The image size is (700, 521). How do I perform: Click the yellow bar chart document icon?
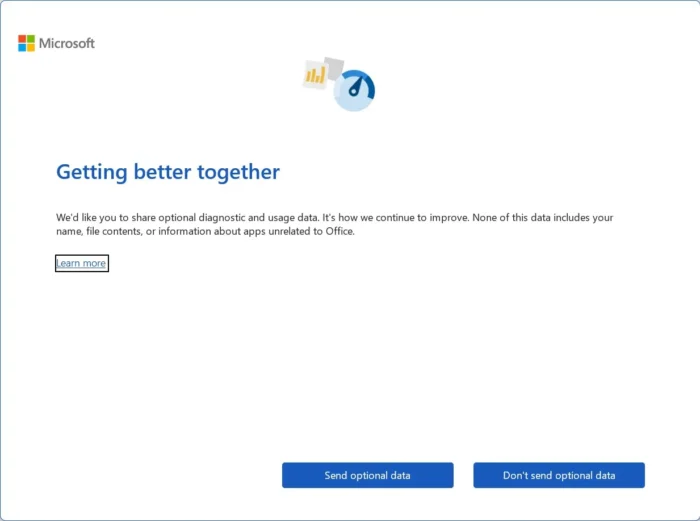315,76
